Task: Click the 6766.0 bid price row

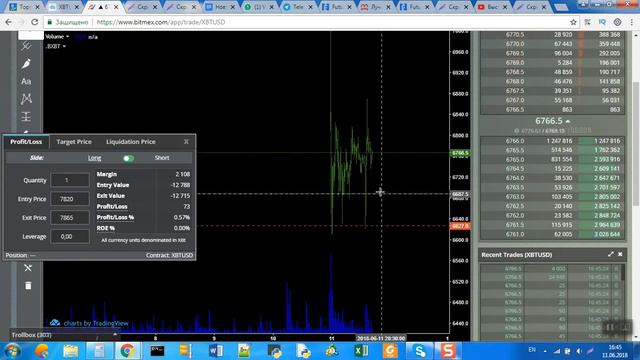Action: tap(552, 141)
